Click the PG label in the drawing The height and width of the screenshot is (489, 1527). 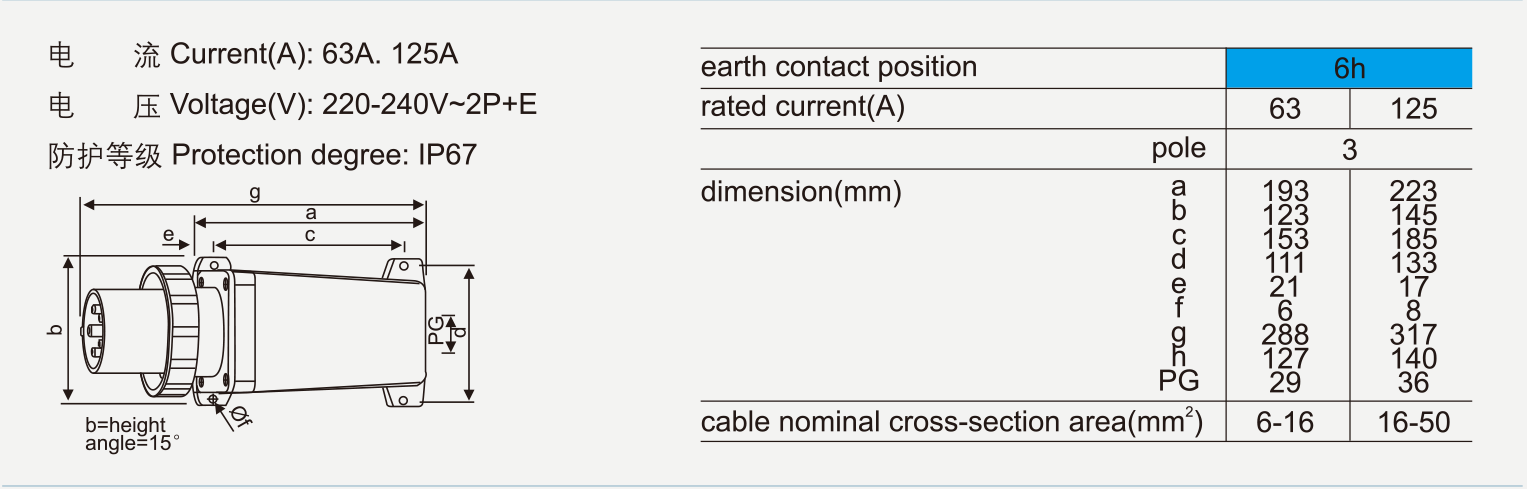tap(437, 329)
